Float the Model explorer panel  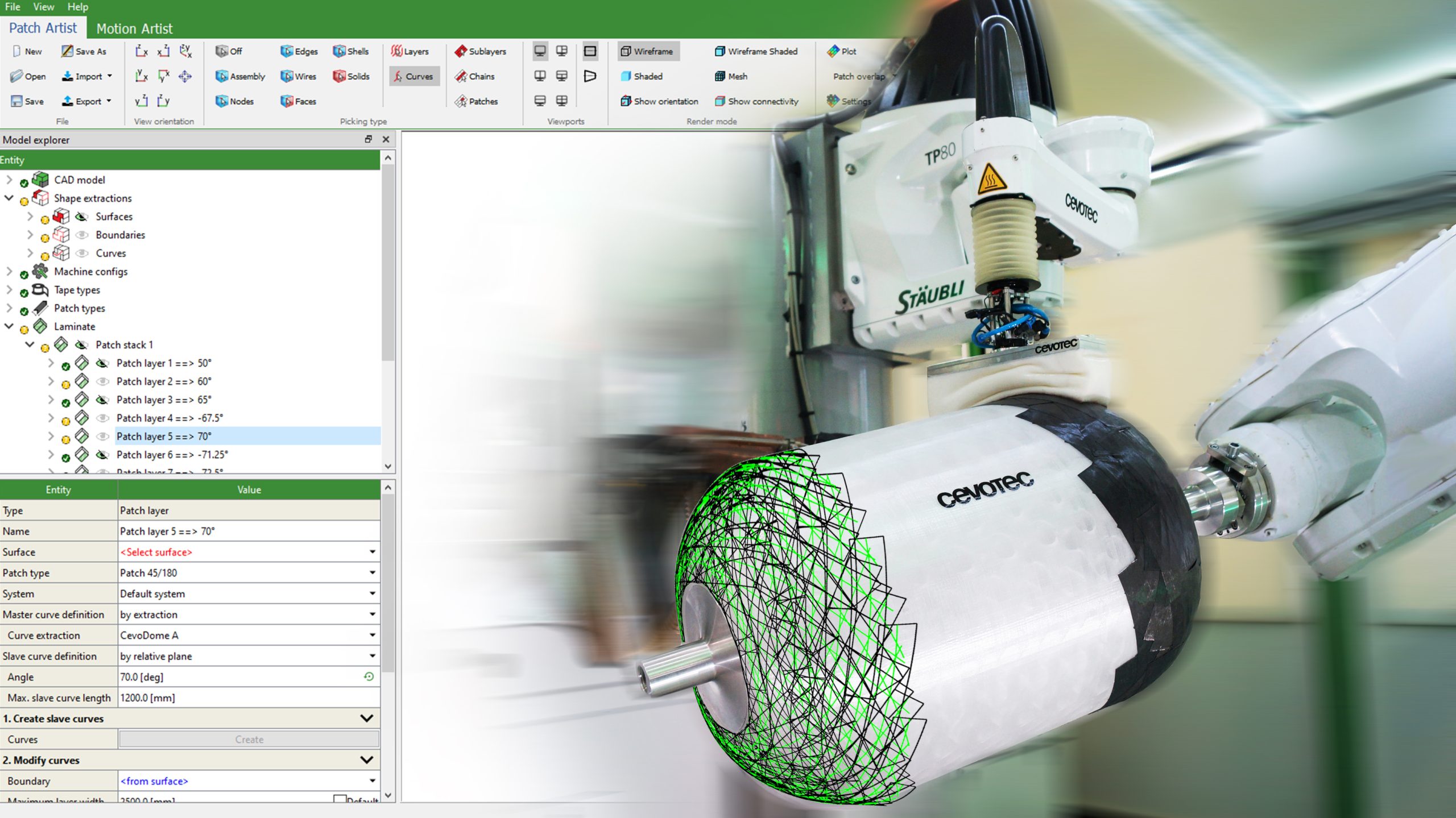368,139
